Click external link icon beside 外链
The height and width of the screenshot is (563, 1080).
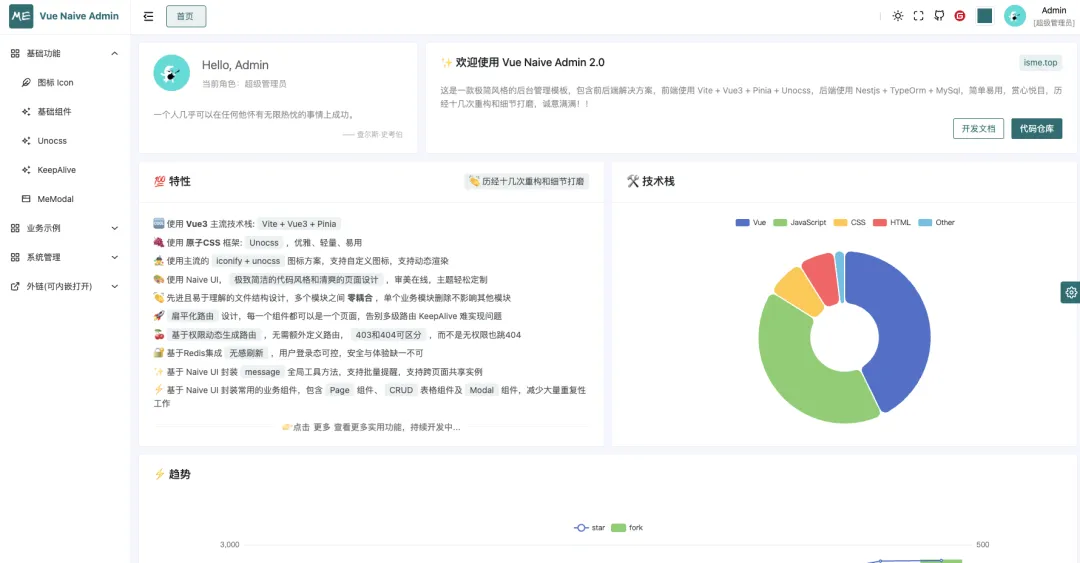click(x=15, y=286)
